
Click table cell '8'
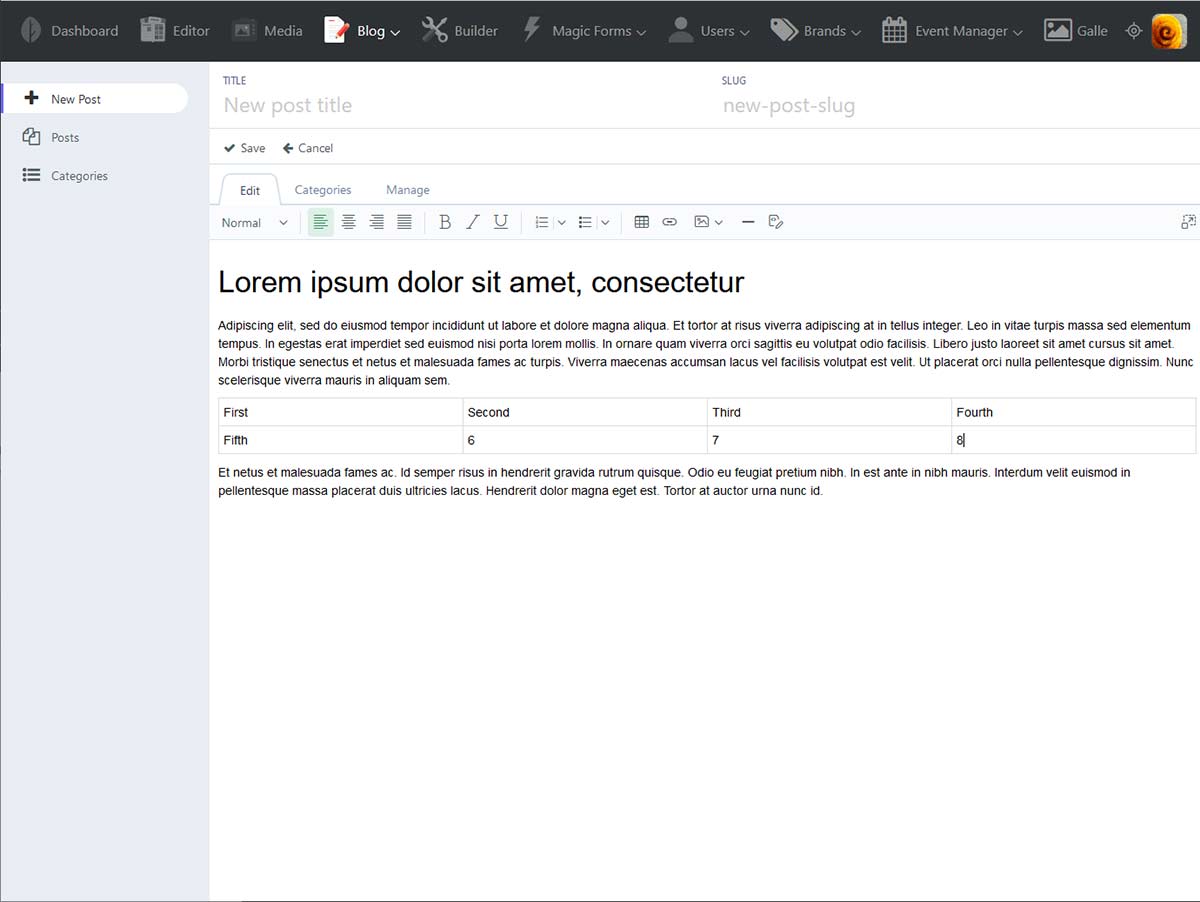(1073, 440)
